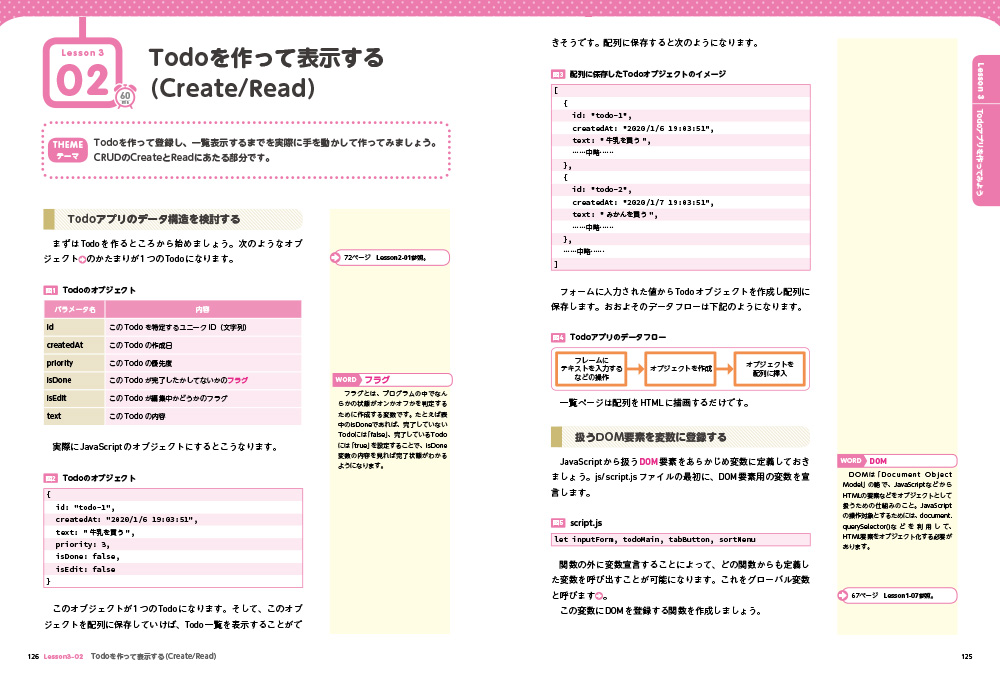This screenshot has width=1000, height=679.
Task: Click the 72ページ Lesson2-01参照 note
Action: tap(390, 258)
